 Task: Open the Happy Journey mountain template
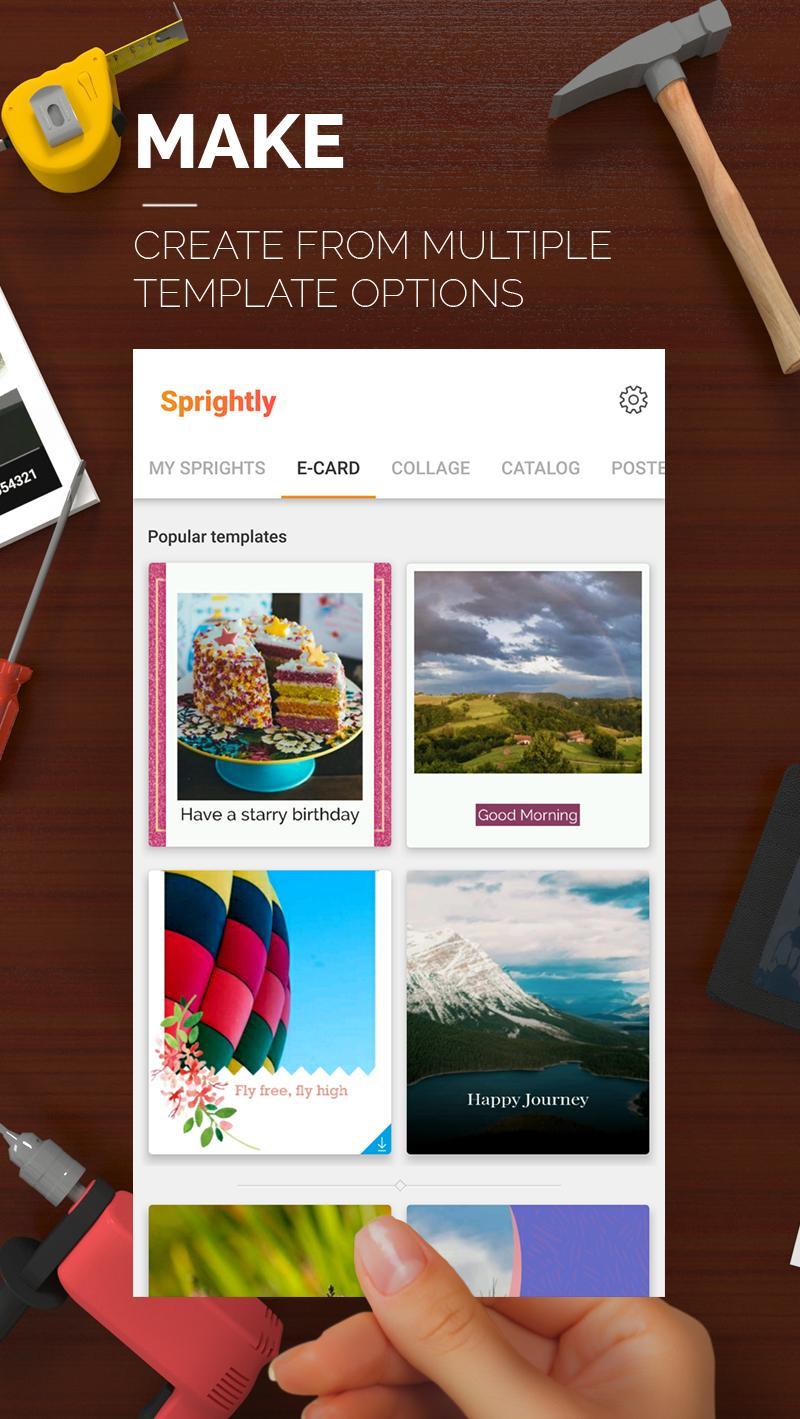pos(528,1012)
